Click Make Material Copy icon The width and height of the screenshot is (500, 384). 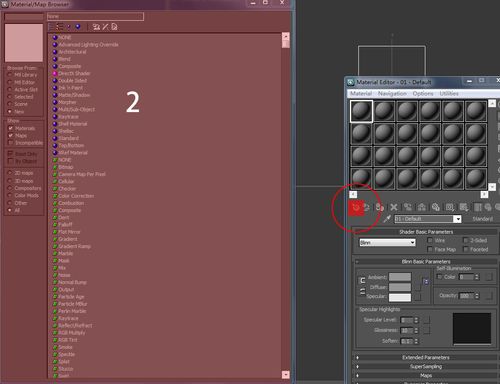point(408,207)
